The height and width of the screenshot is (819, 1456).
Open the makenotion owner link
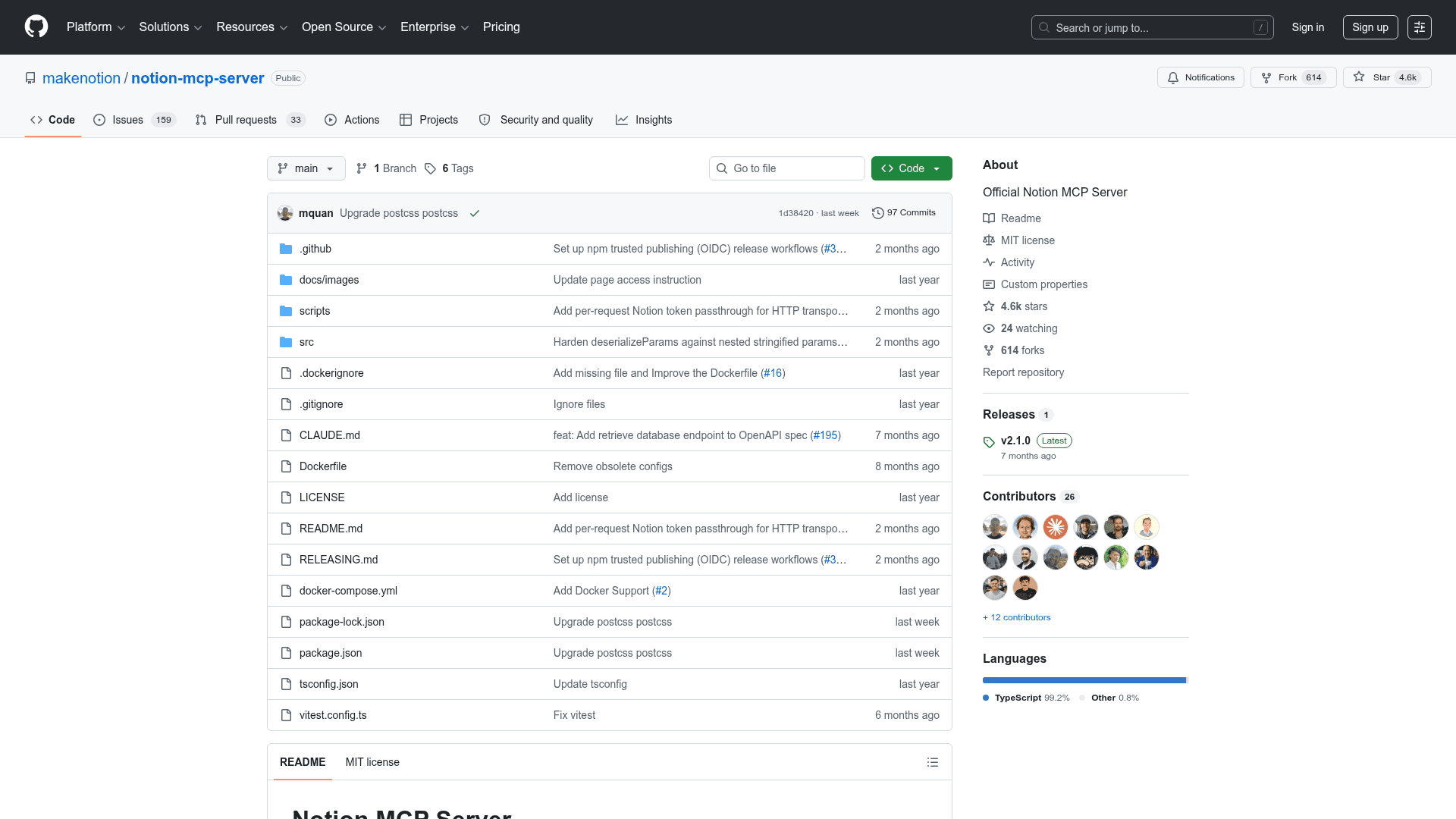click(x=81, y=78)
